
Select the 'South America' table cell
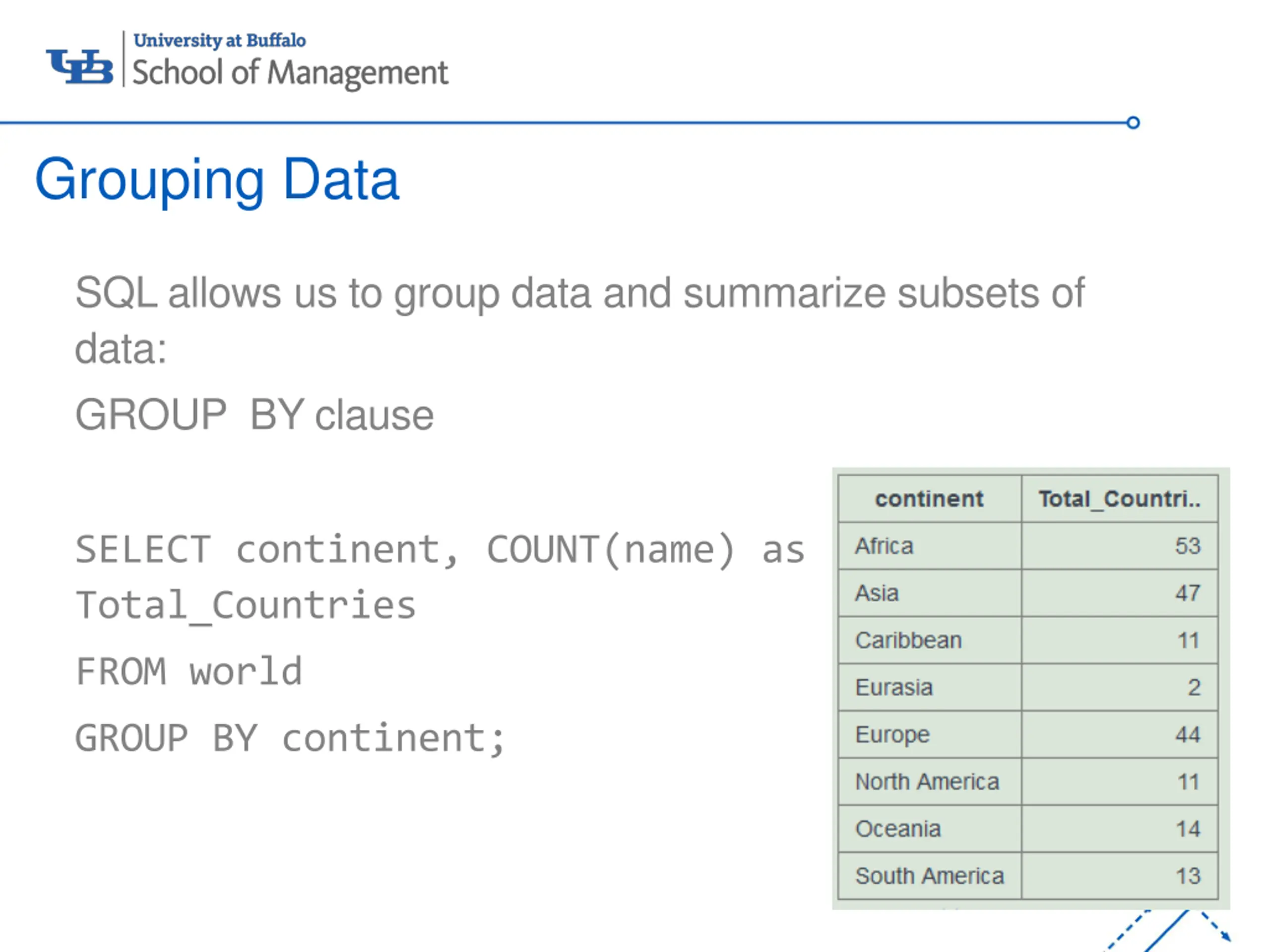tap(930, 876)
